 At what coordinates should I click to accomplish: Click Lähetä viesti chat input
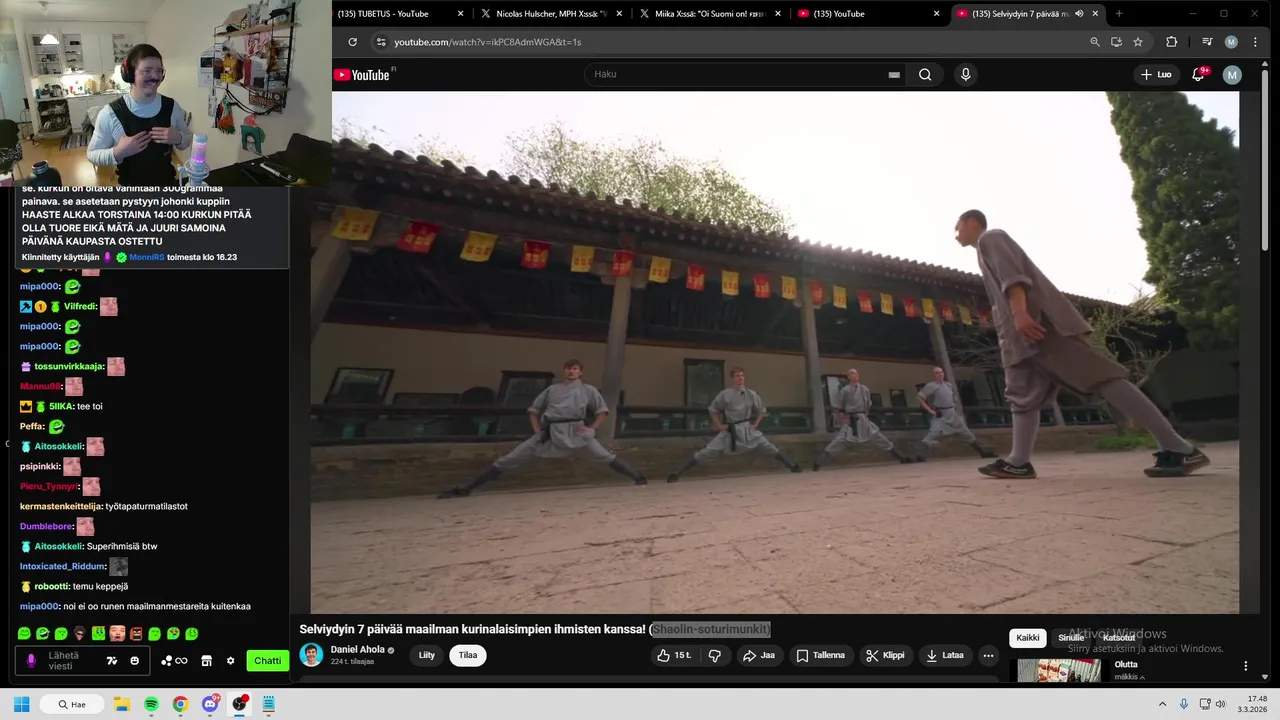pos(70,660)
